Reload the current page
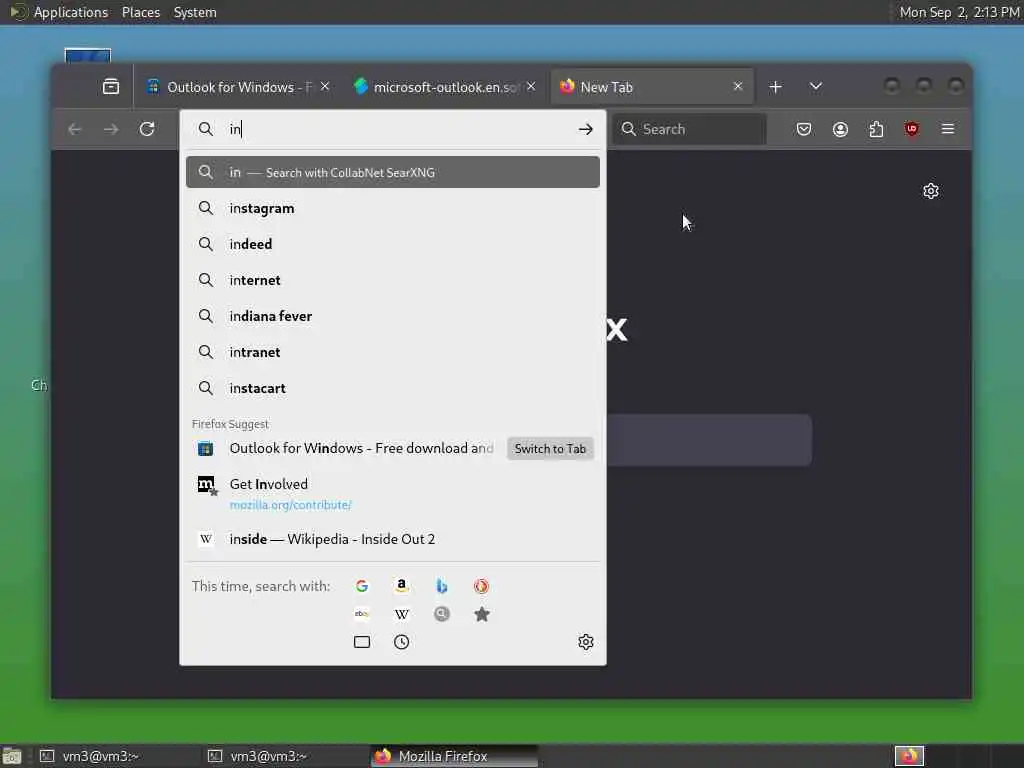Image resolution: width=1024 pixels, height=768 pixels. click(x=147, y=129)
